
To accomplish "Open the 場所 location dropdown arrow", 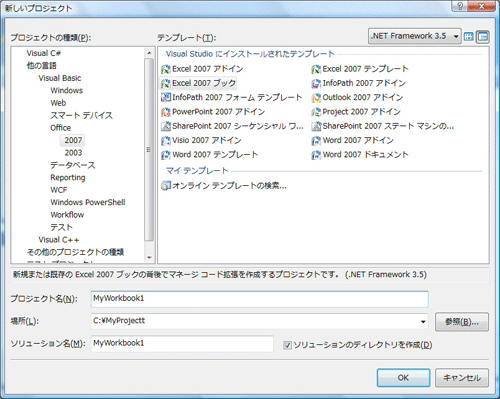I will (423, 322).
